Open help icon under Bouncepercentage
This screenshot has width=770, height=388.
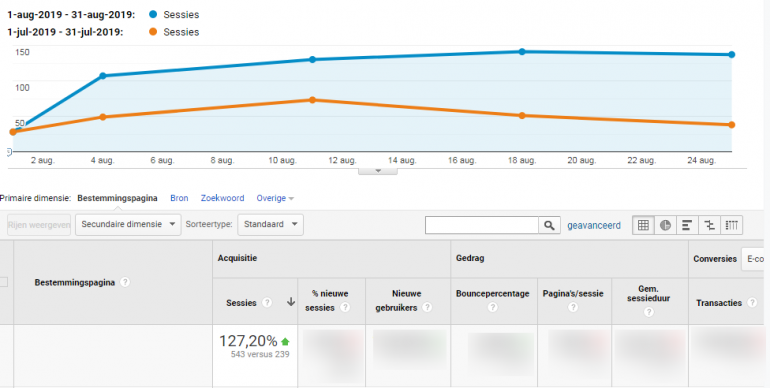click(x=493, y=307)
